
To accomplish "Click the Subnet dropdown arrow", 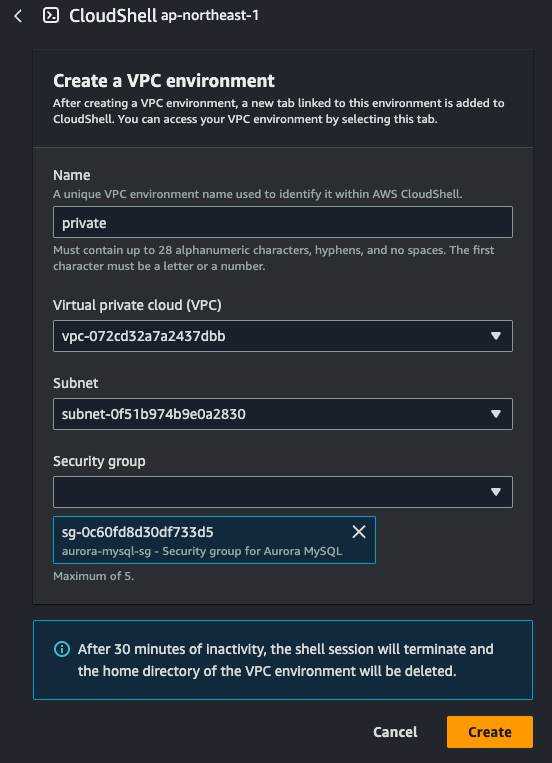I will coord(496,414).
